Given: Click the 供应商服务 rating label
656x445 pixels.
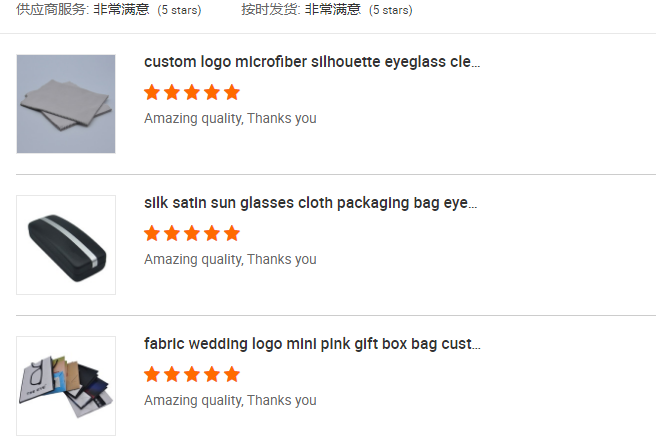Looking at the screenshot, I should click(51, 10).
